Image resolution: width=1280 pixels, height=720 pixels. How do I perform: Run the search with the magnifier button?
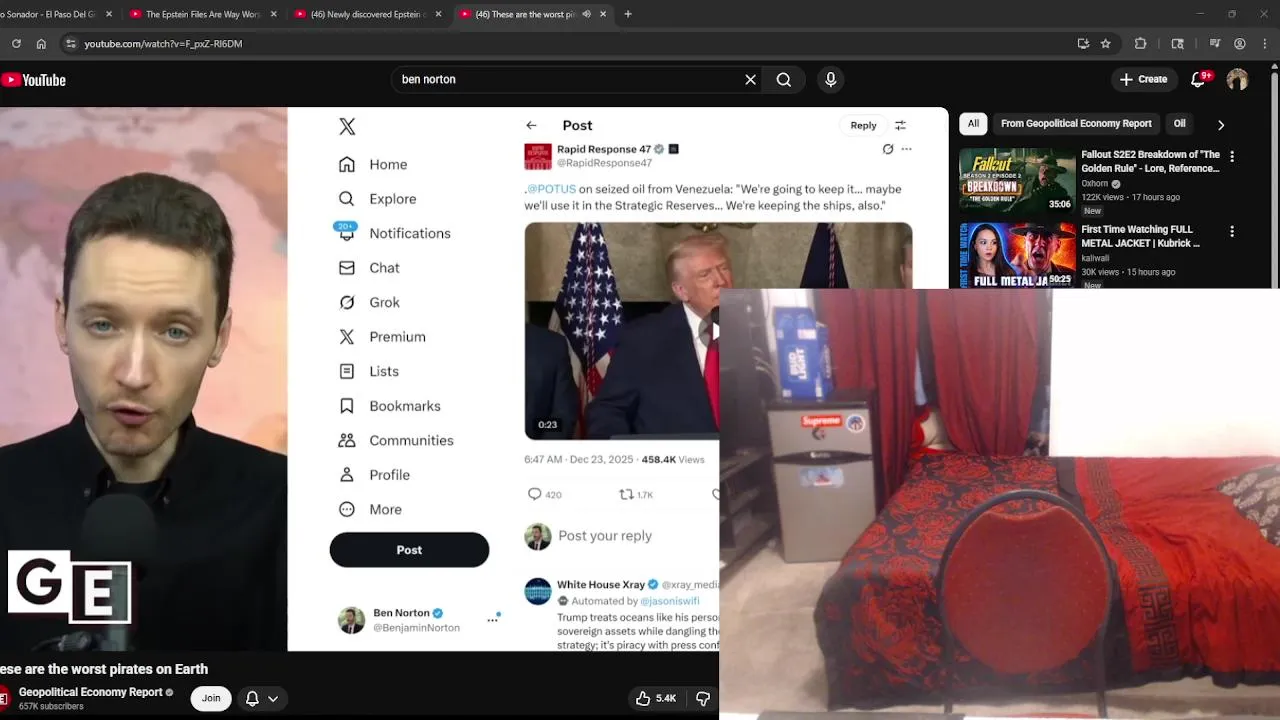(784, 80)
